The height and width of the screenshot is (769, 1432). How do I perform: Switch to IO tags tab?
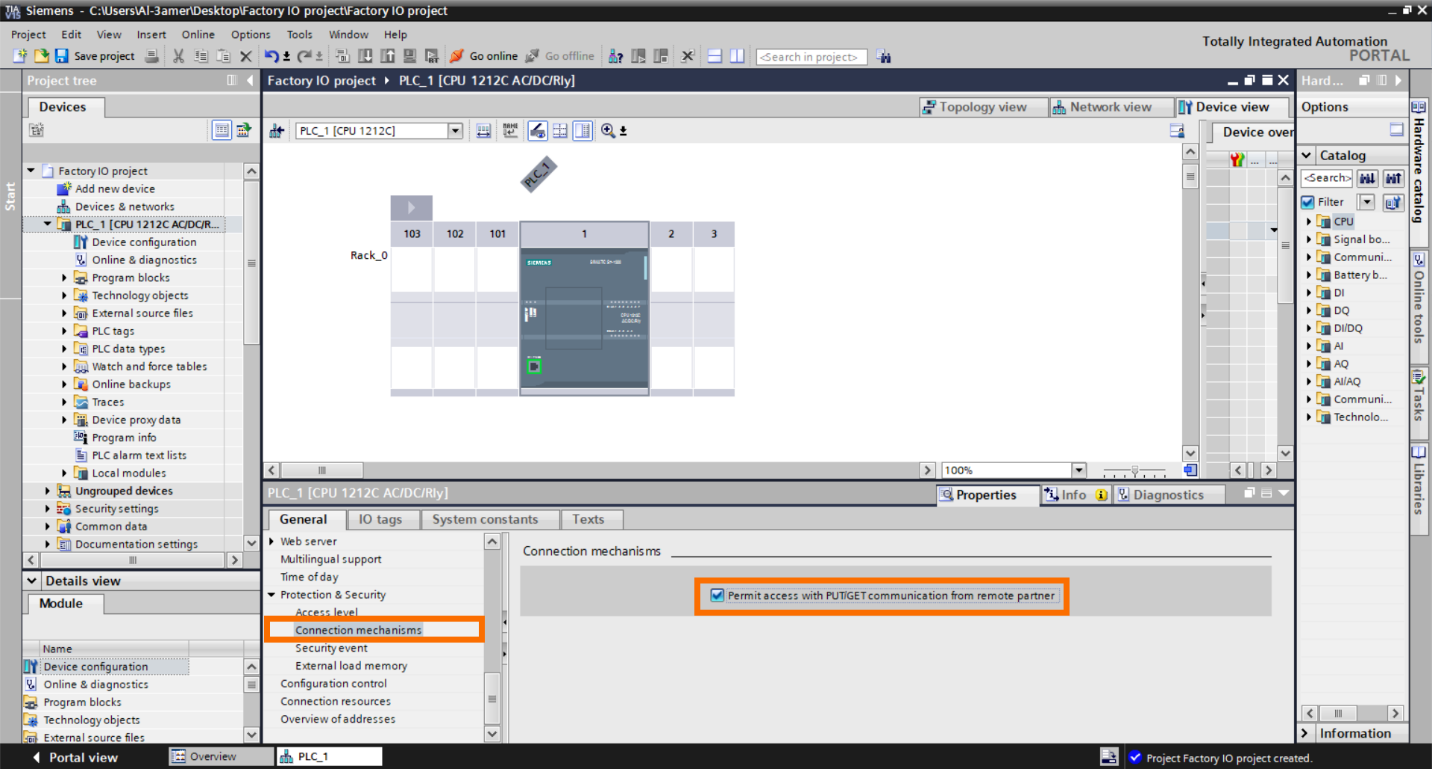click(x=380, y=520)
